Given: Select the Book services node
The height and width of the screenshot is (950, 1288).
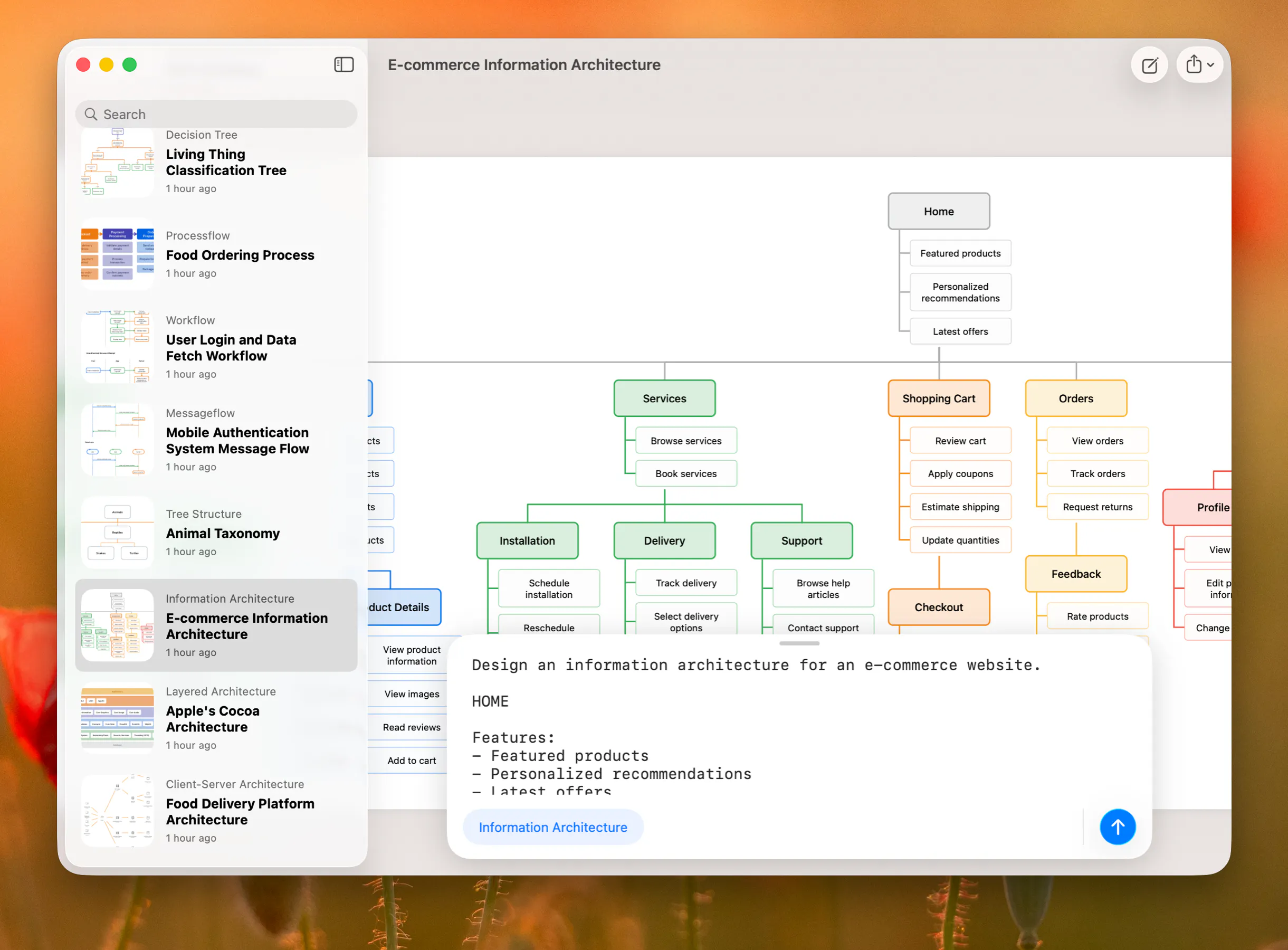Looking at the screenshot, I should 686,474.
